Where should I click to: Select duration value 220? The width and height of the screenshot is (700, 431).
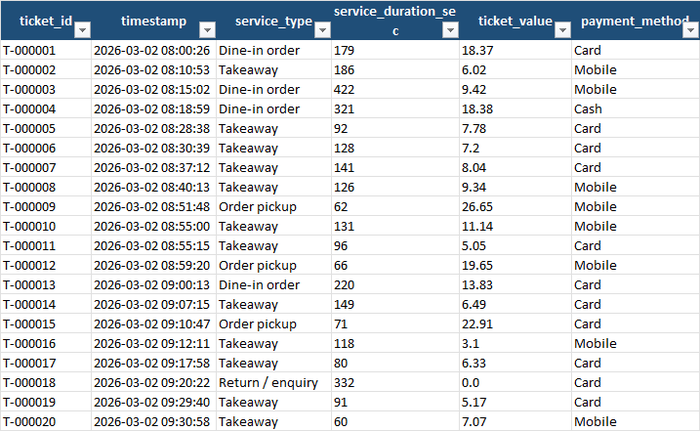point(396,285)
